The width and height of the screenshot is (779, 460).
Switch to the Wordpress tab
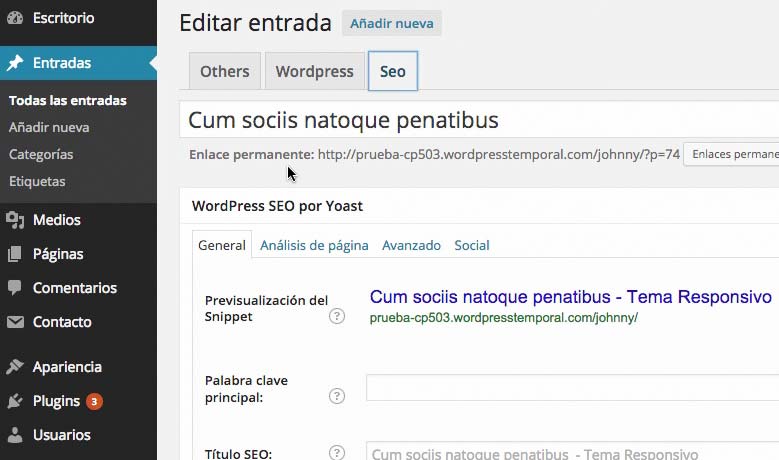[x=314, y=71]
